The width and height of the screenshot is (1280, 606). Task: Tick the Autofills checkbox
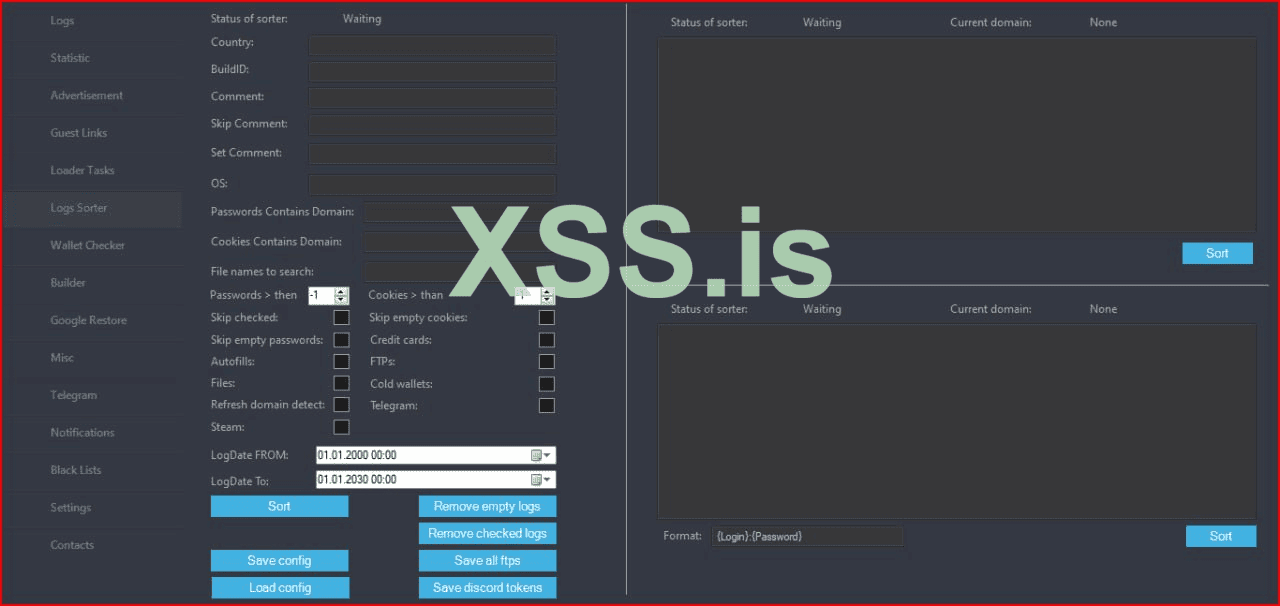click(x=341, y=361)
